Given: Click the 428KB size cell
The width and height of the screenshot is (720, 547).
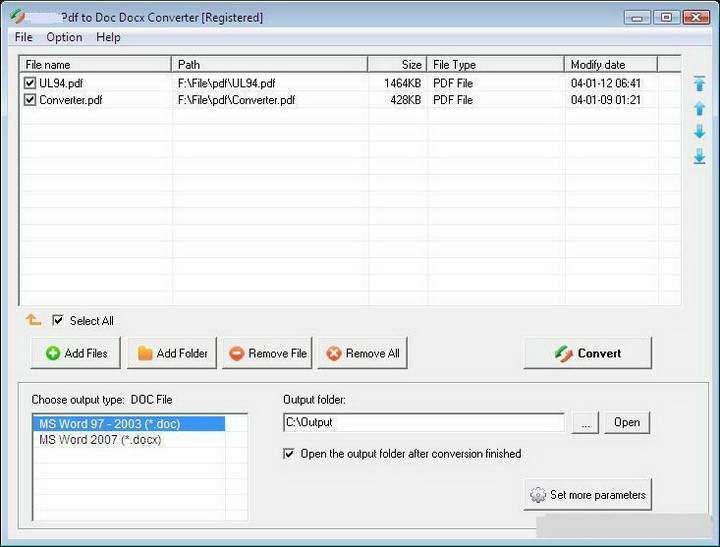Looking at the screenshot, I should point(406,100).
